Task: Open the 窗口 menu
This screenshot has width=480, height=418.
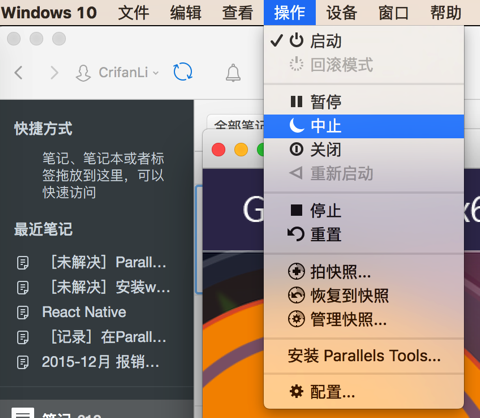Action: point(393,13)
